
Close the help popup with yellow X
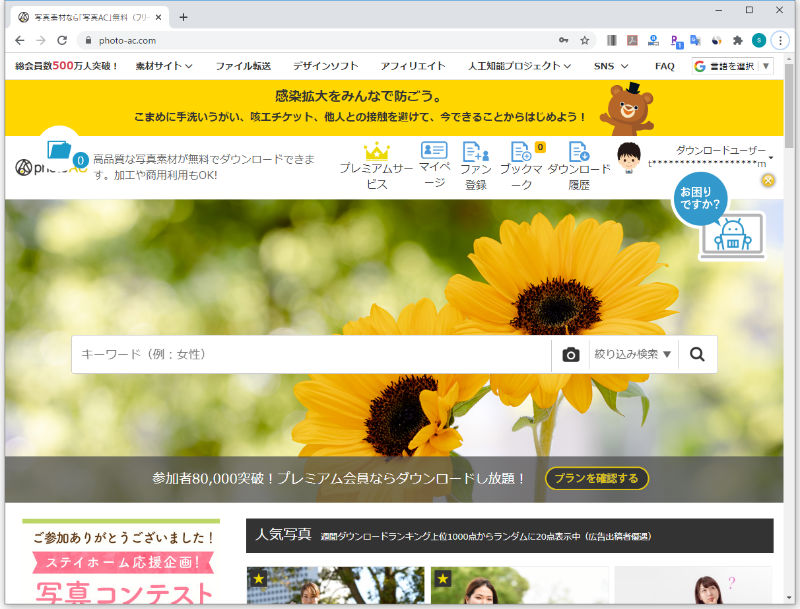768,180
